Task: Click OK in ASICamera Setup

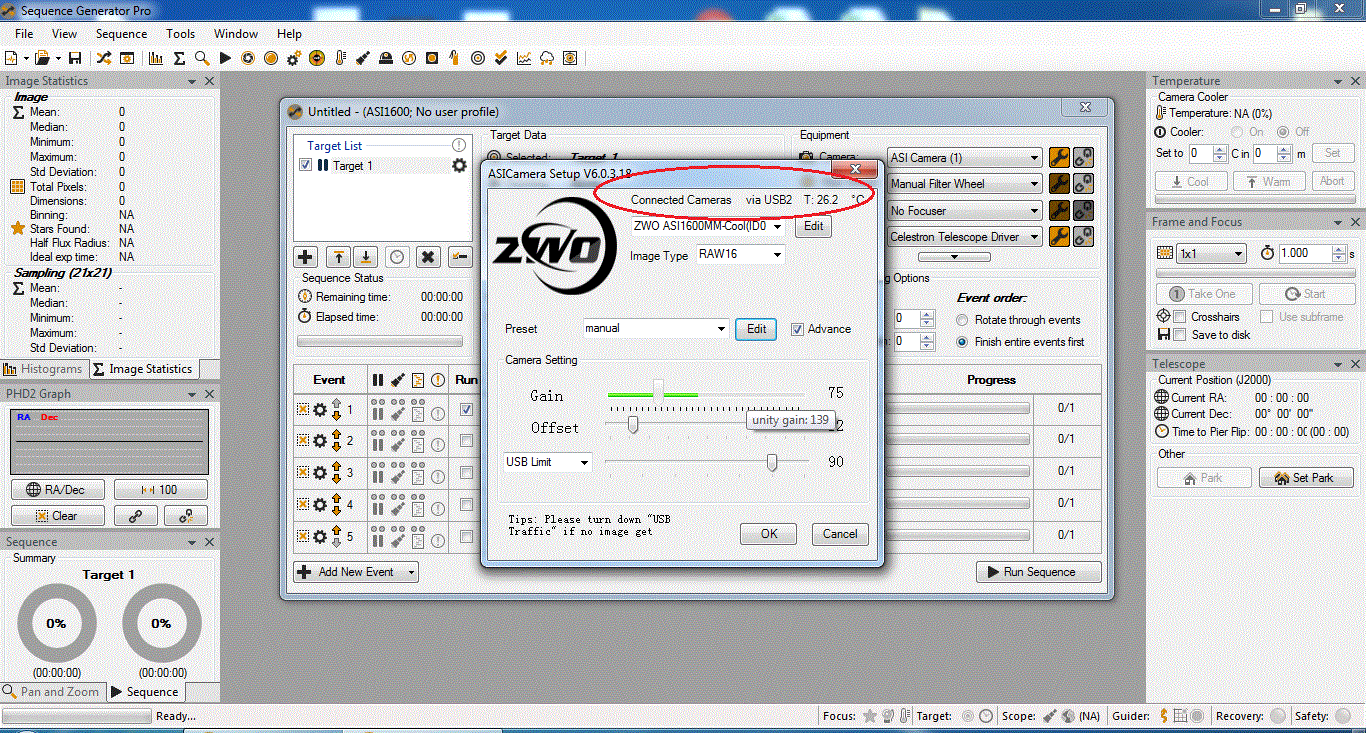Action: coord(768,534)
